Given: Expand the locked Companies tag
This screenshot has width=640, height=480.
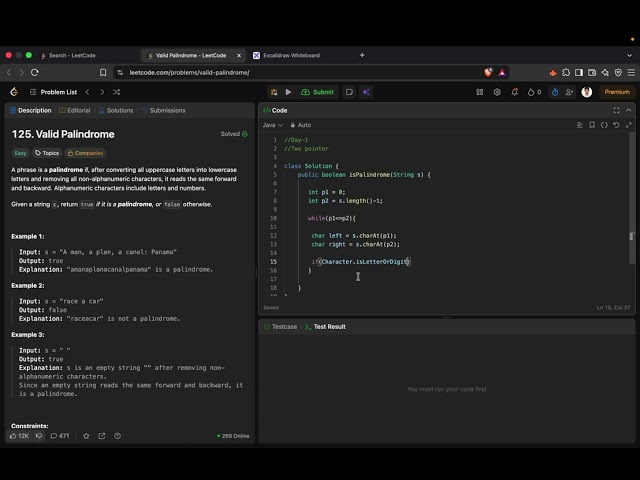Looking at the screenshot, I should (85, 153).
